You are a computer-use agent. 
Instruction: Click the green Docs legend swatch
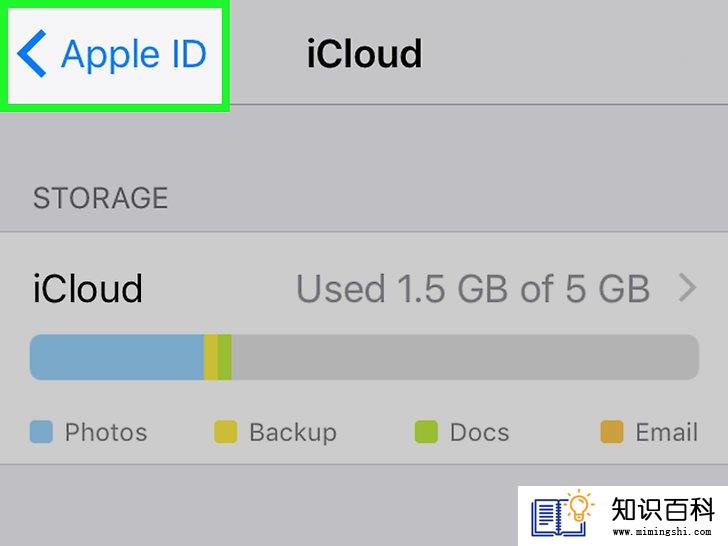[426, 432]
